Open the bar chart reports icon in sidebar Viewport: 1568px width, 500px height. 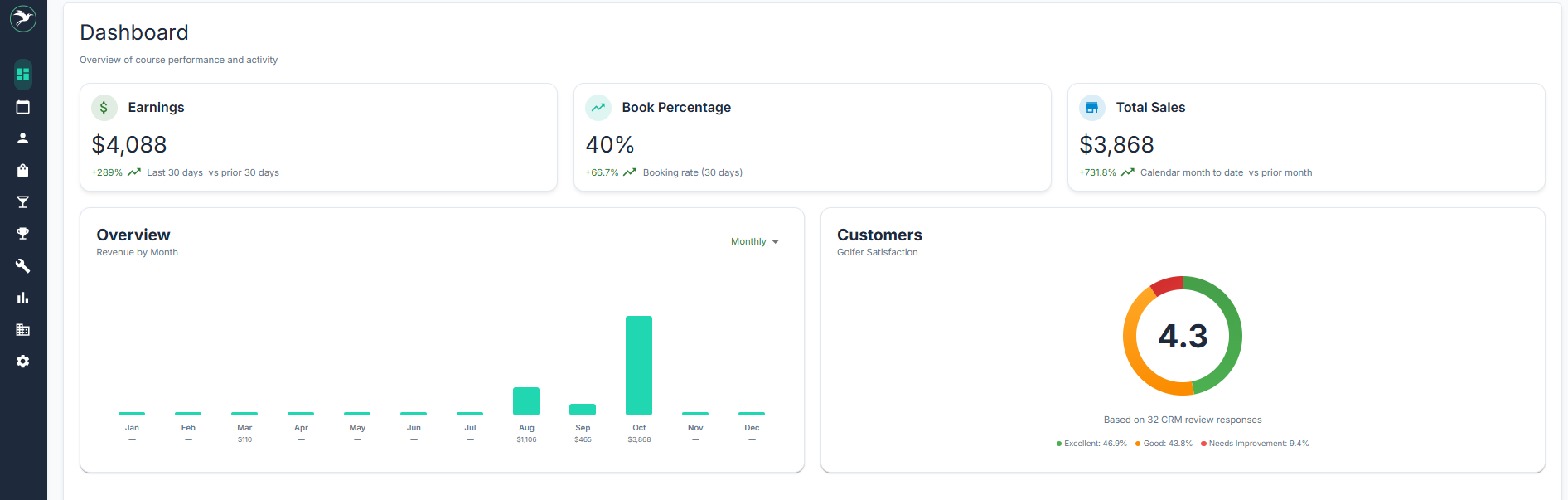click(x=23, y=298)
